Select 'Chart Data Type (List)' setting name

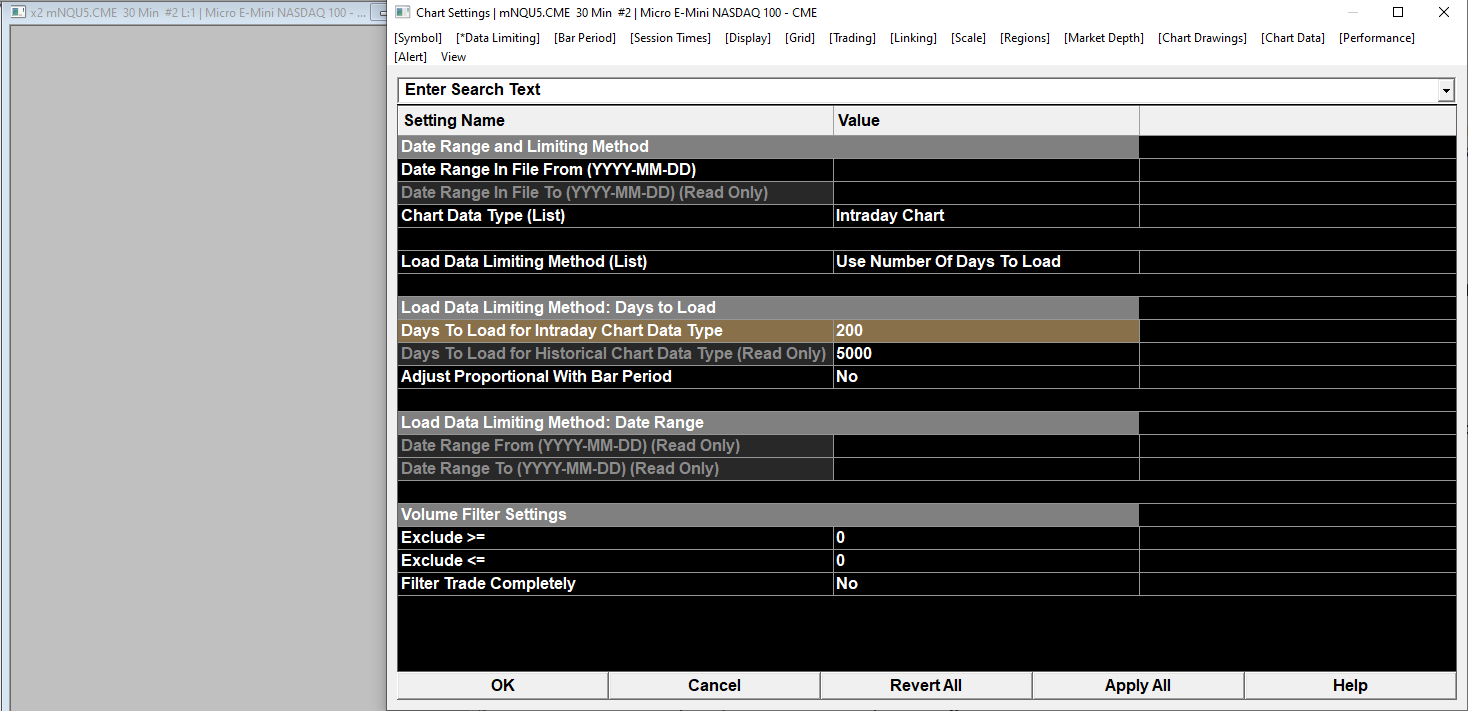(x=615, y=216)
